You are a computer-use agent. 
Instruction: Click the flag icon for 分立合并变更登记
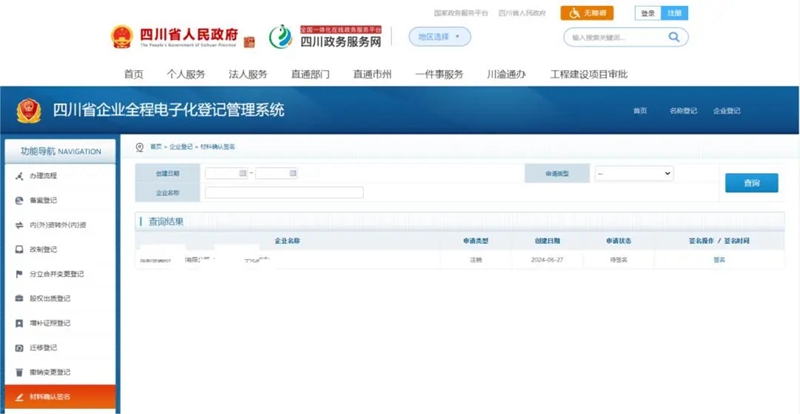point(19,274)
